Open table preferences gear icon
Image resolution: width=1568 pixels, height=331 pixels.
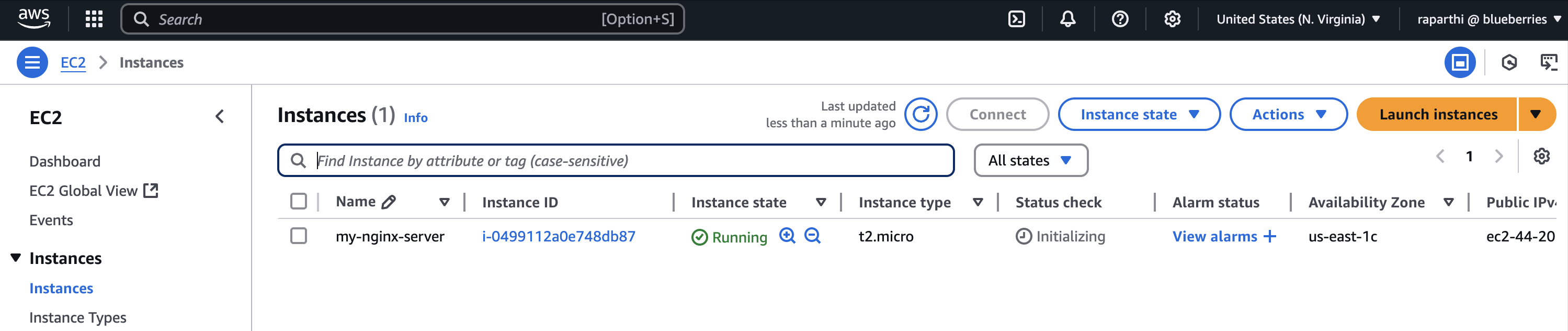(1541, 157)
